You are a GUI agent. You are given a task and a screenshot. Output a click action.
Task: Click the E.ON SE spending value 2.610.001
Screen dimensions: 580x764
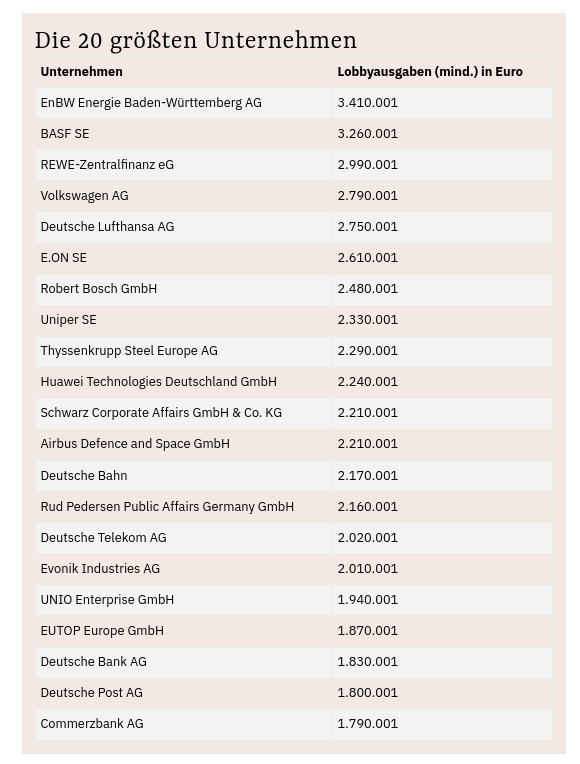tap(367, 258)
